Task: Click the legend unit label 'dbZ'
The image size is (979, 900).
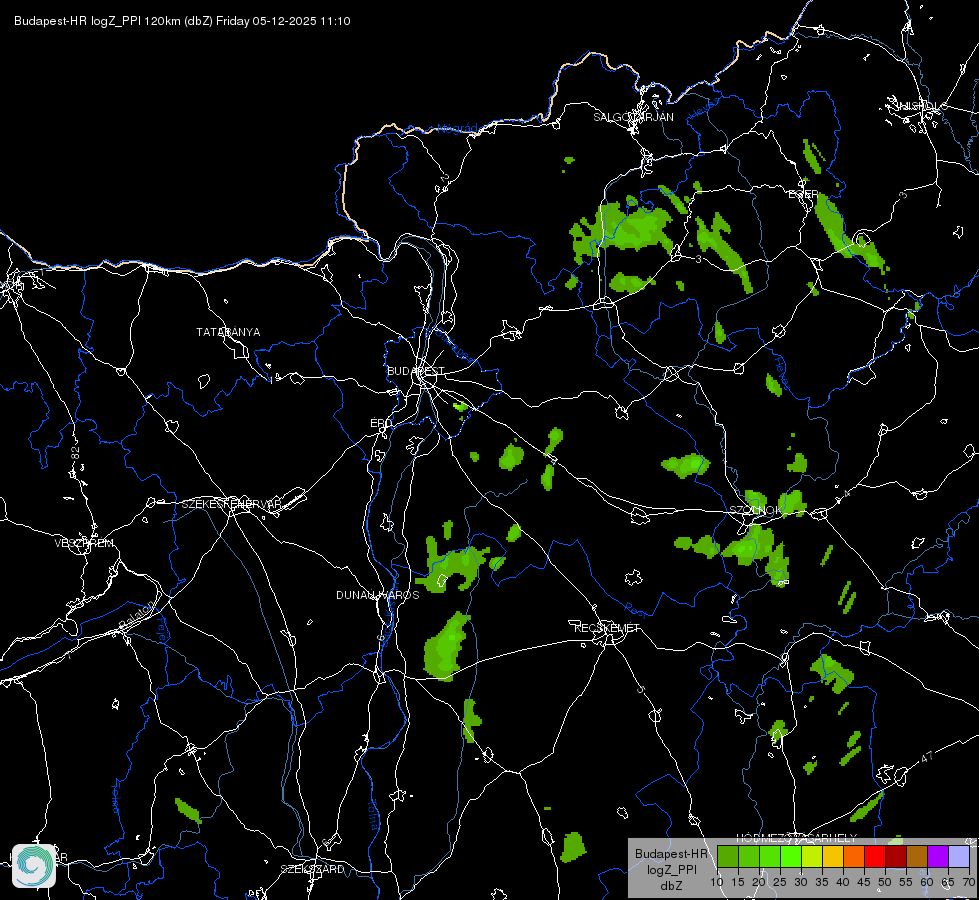Action: coord(671,886)
